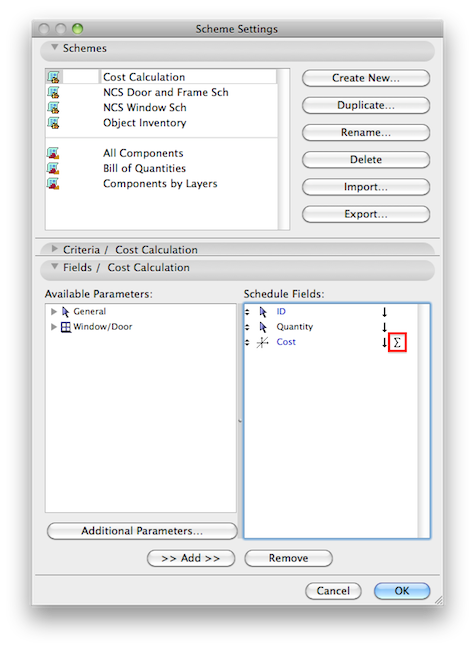The image size is (475, 649).
Task: Select the Object Inventory scheme
Action: (x=161, y=123)
